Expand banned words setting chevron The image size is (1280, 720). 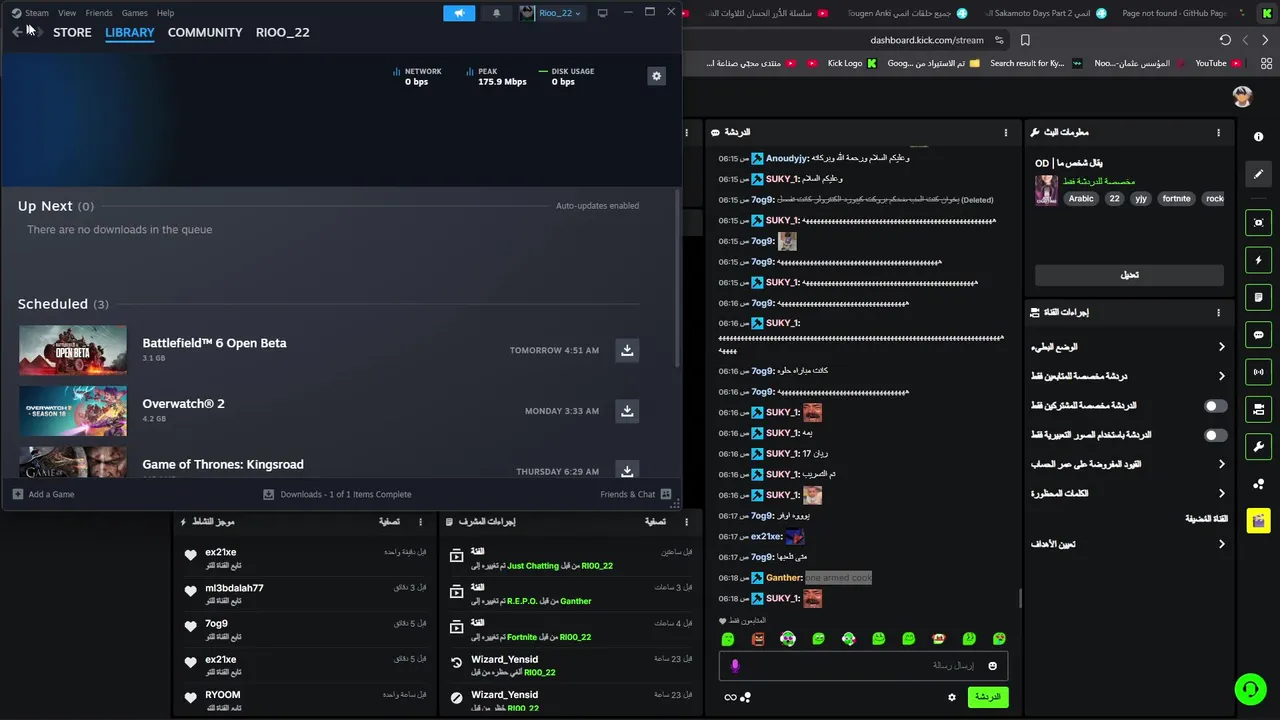[x=1221, y=493]
